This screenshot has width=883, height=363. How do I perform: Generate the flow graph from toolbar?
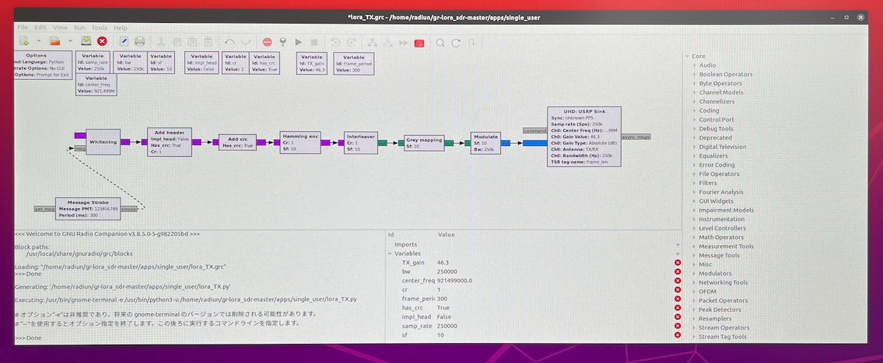[283, 42]
